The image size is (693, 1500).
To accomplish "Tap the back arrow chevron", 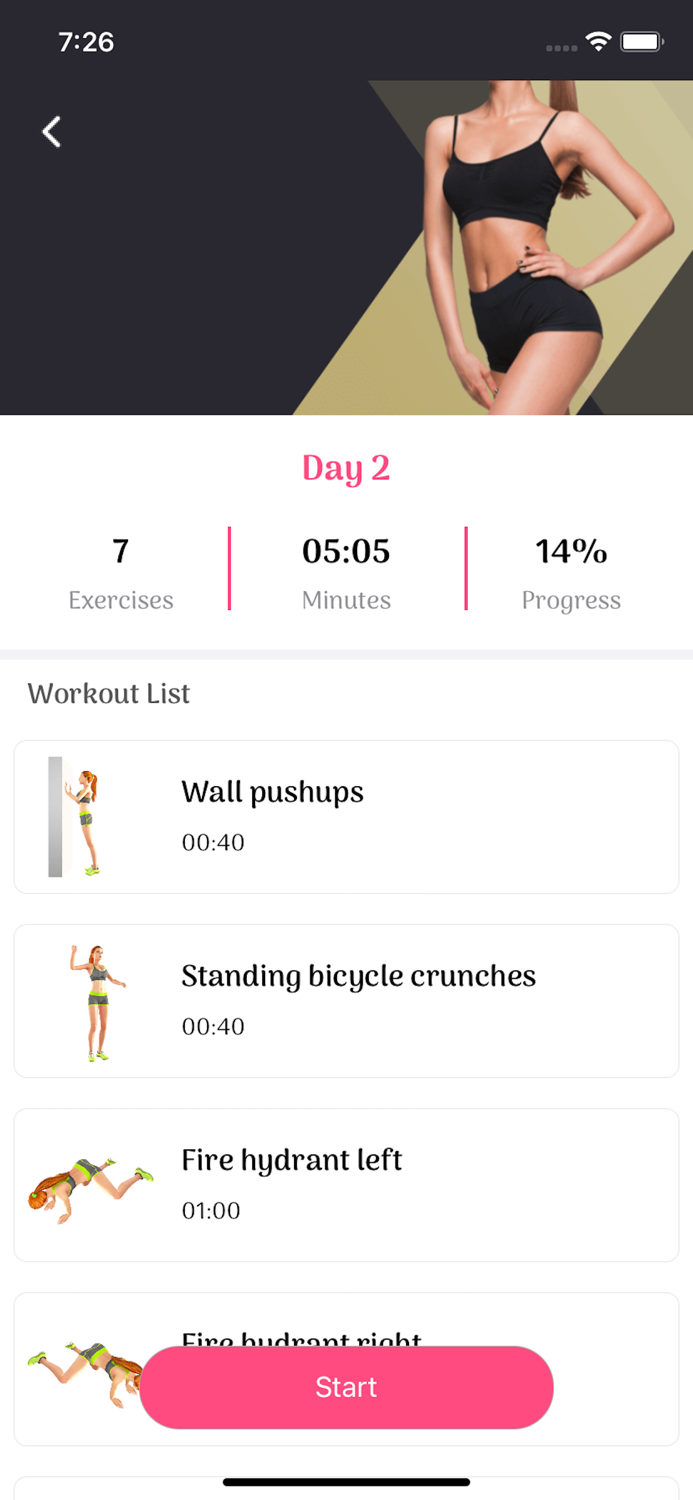I will pyautogui.click(x=50, y=131).
